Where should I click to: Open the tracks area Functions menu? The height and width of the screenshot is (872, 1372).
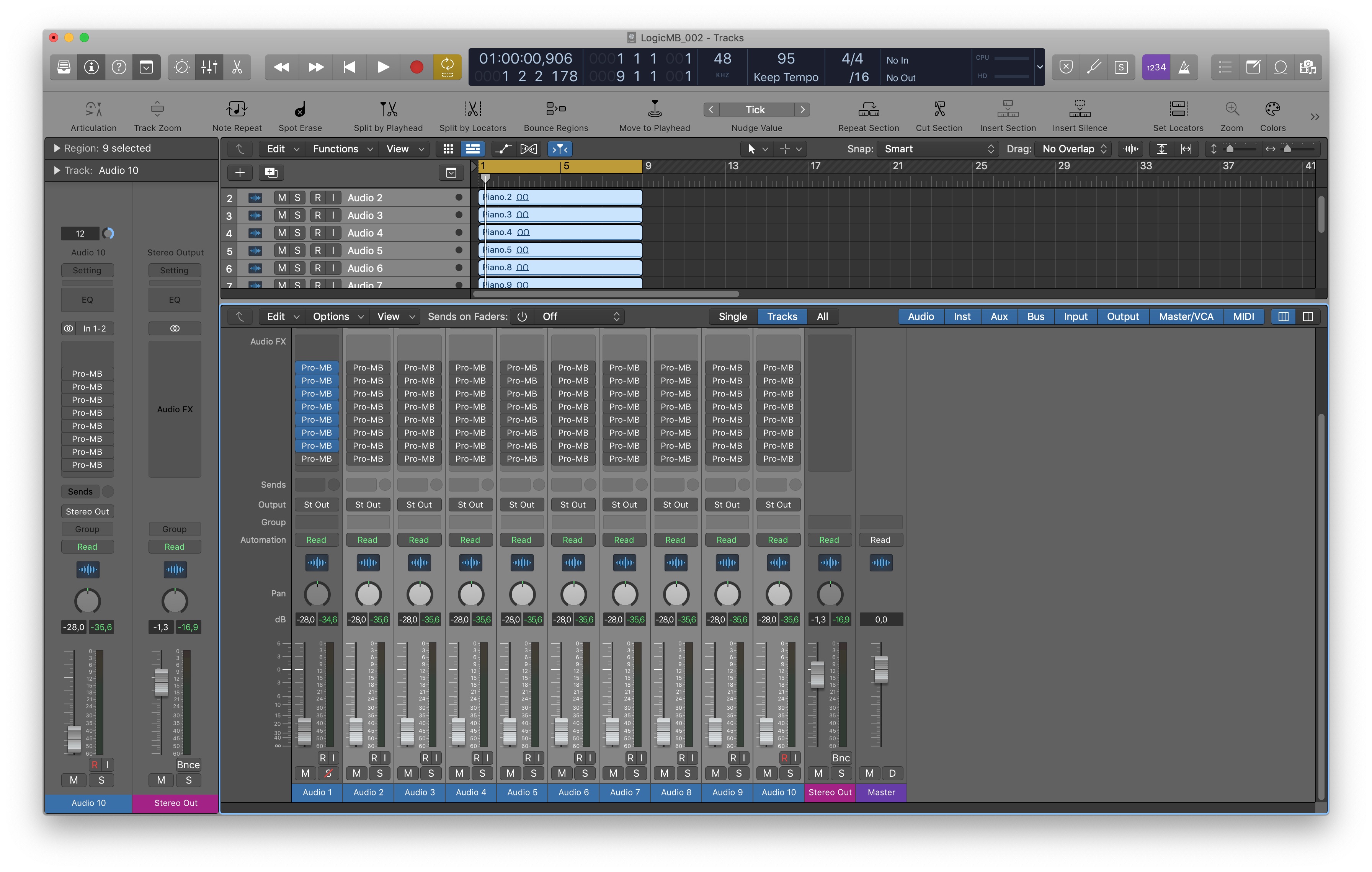pos(343,149)
